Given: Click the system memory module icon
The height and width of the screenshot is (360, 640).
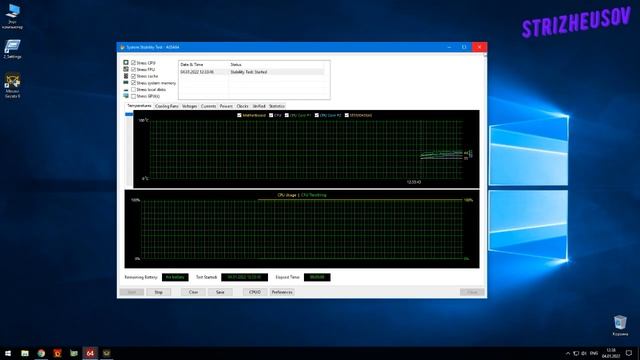Looking at the screenshot, I should (126, 82).
